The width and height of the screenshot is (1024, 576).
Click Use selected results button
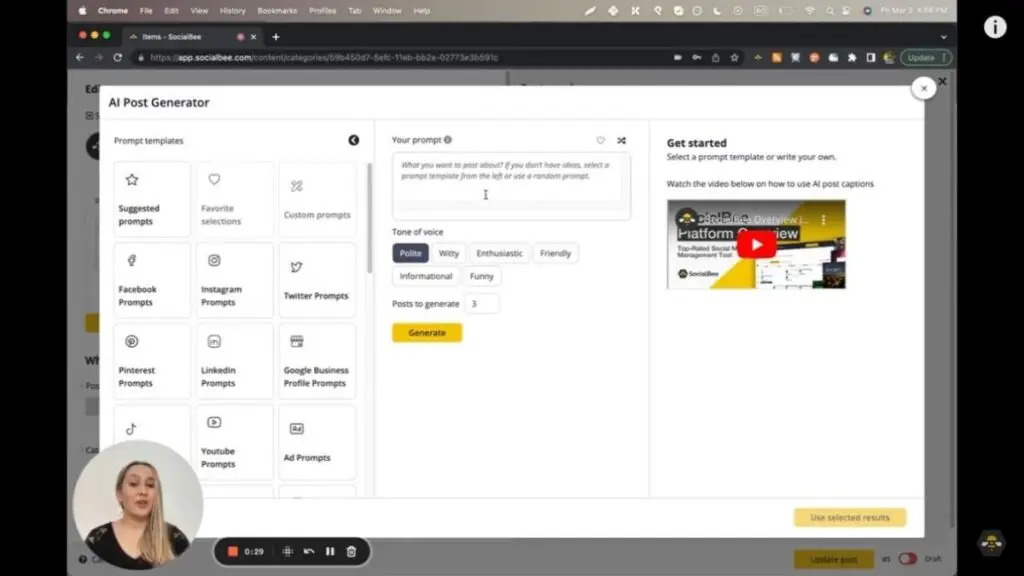[x=849, y=517]
